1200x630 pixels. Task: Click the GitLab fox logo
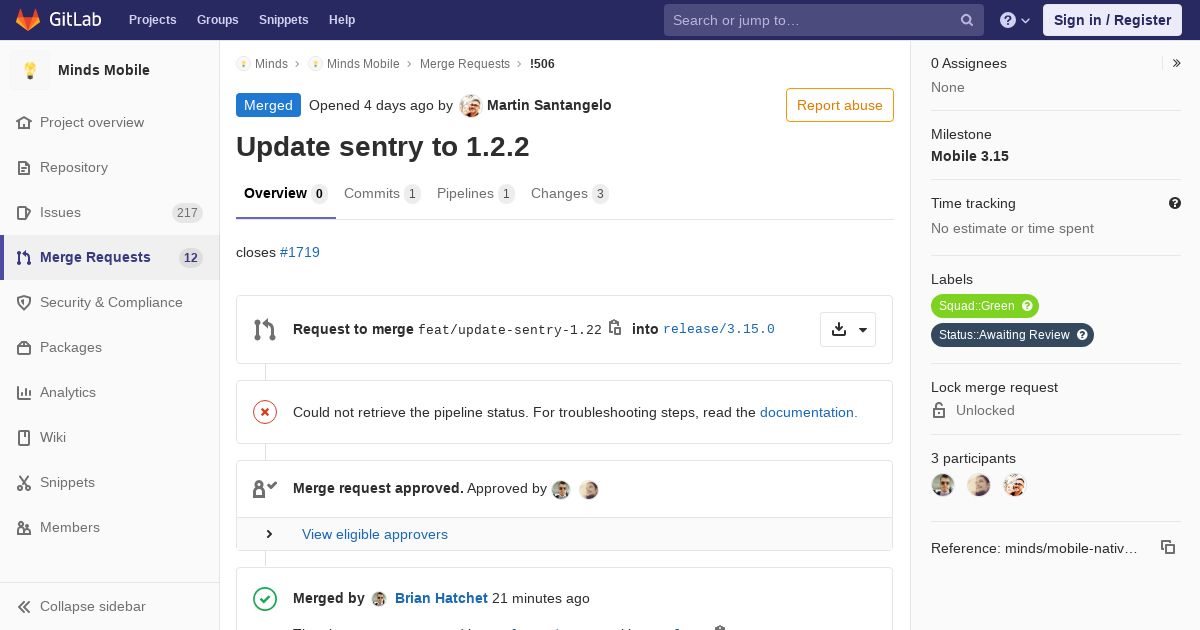pos(28,19)
